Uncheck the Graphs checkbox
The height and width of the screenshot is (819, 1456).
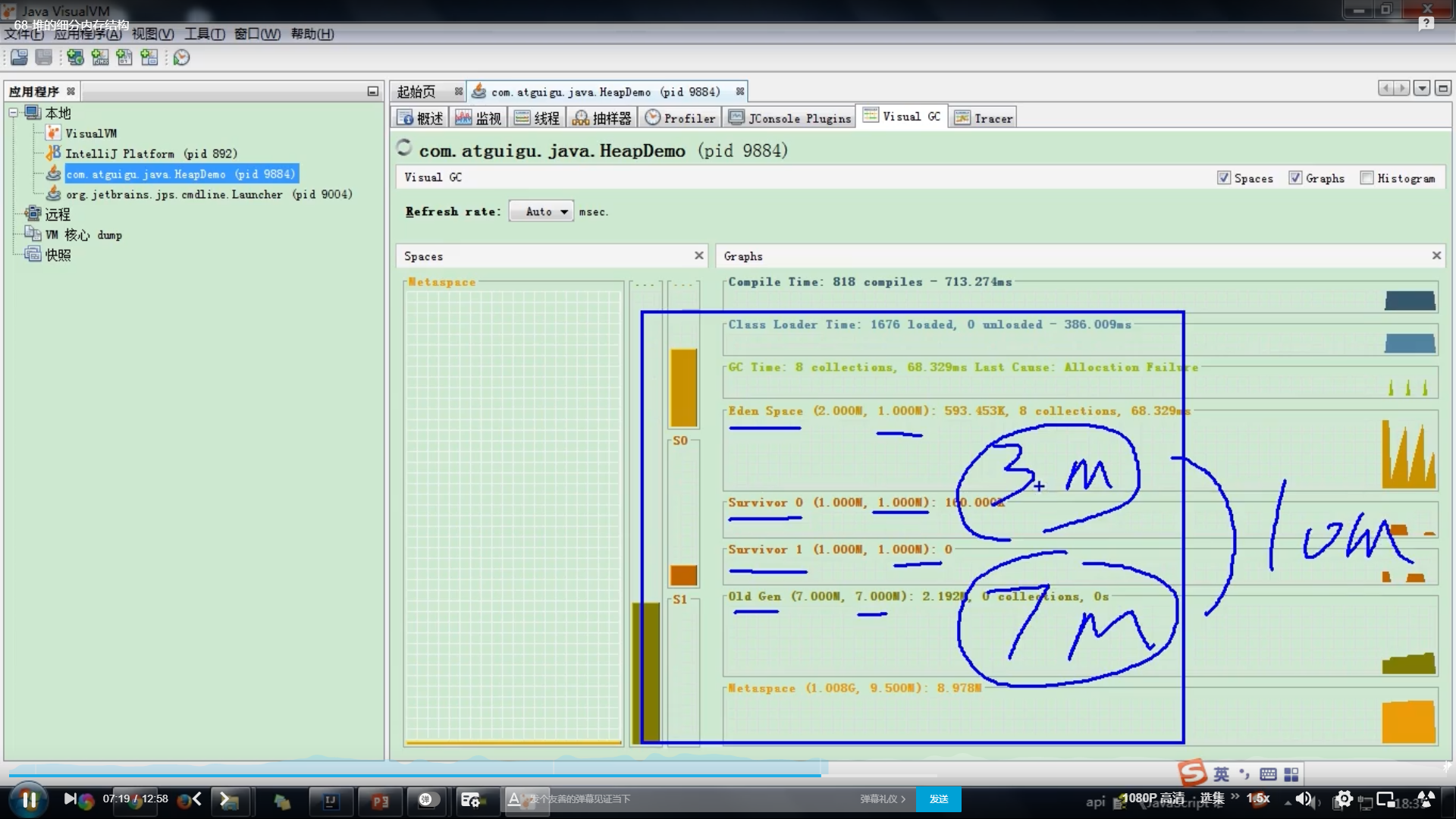click(1295, 178)
